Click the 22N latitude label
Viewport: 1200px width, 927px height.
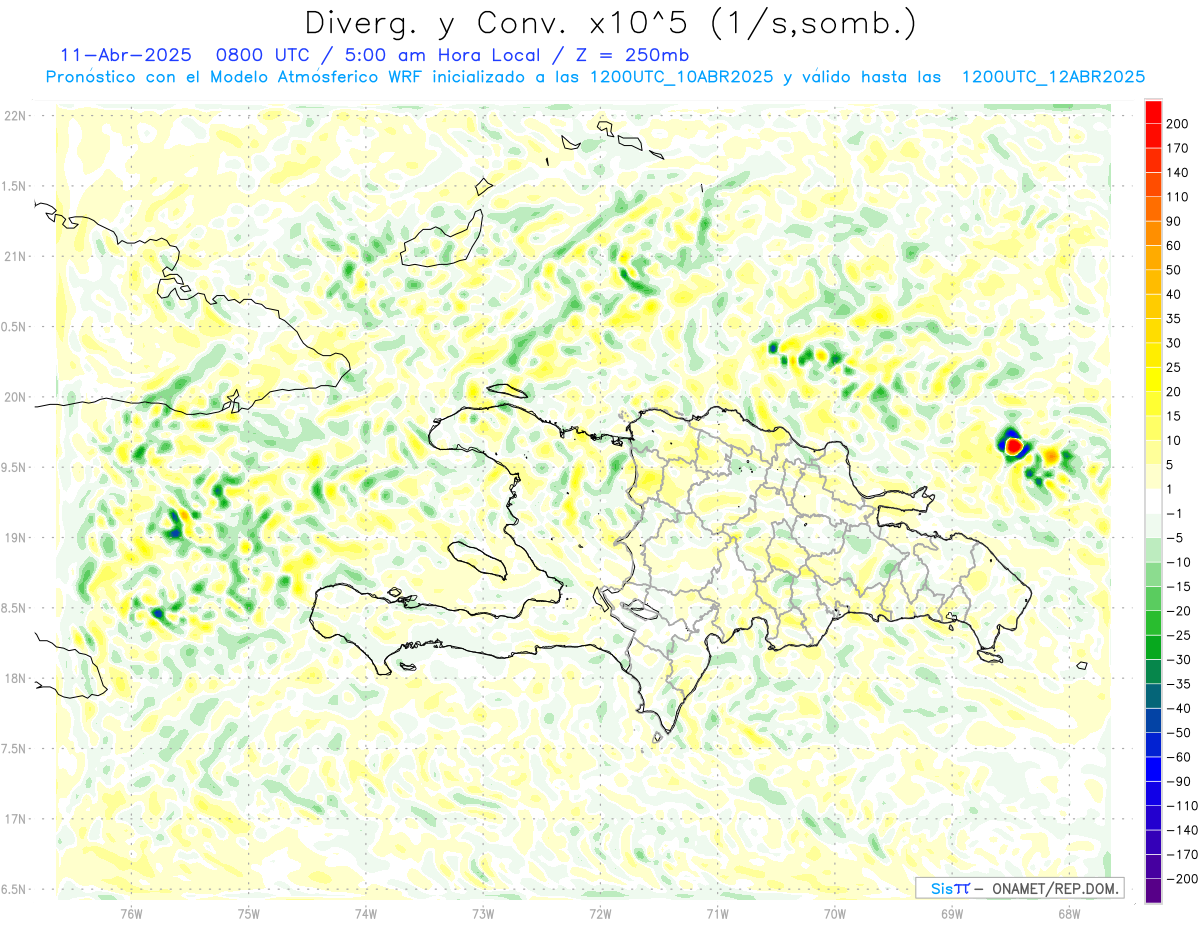click(x=16, y=116)
